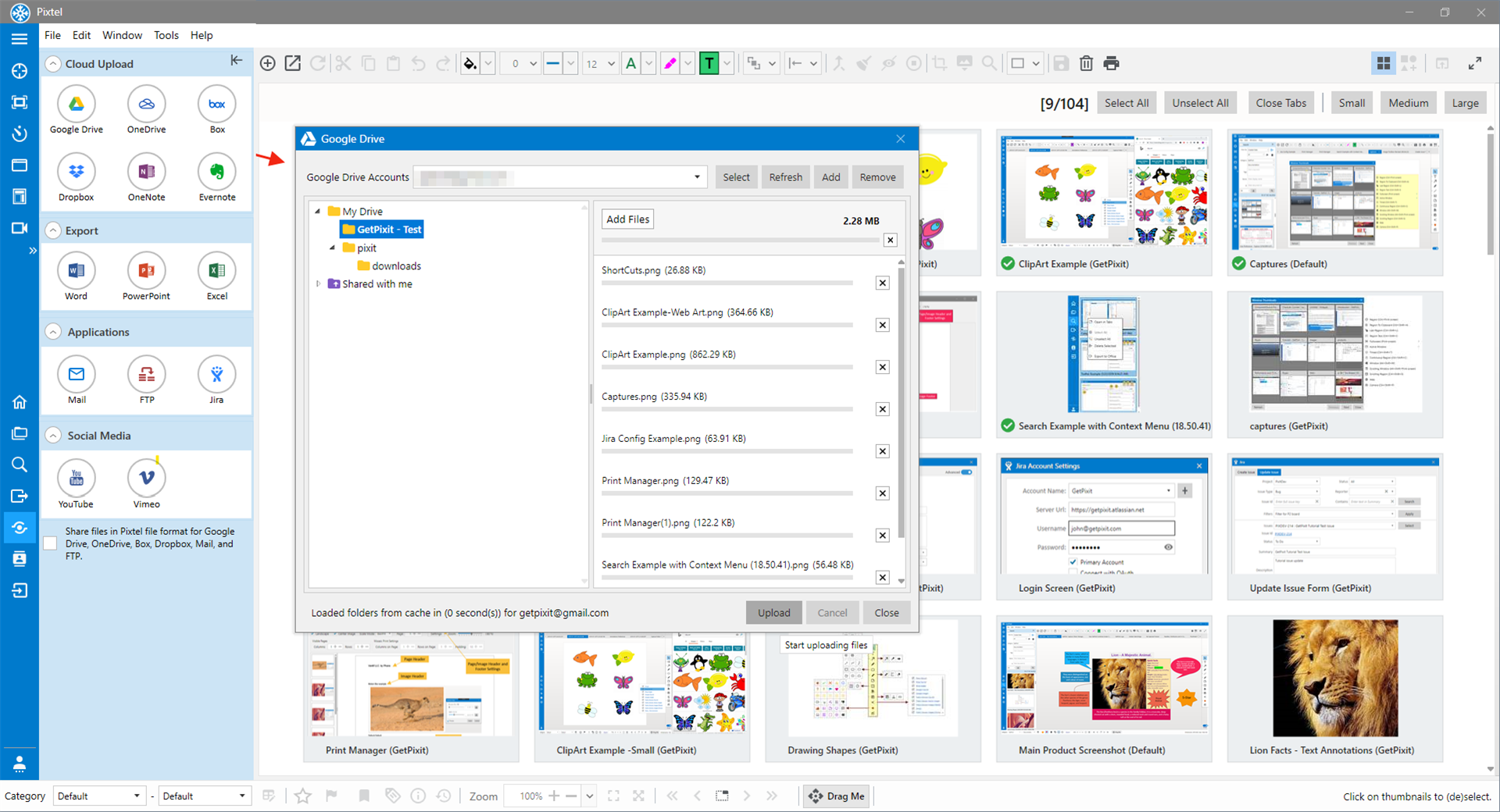Click the fill bucket color tool
Viewport: 1500px width, 812px height.
(470, 63)
